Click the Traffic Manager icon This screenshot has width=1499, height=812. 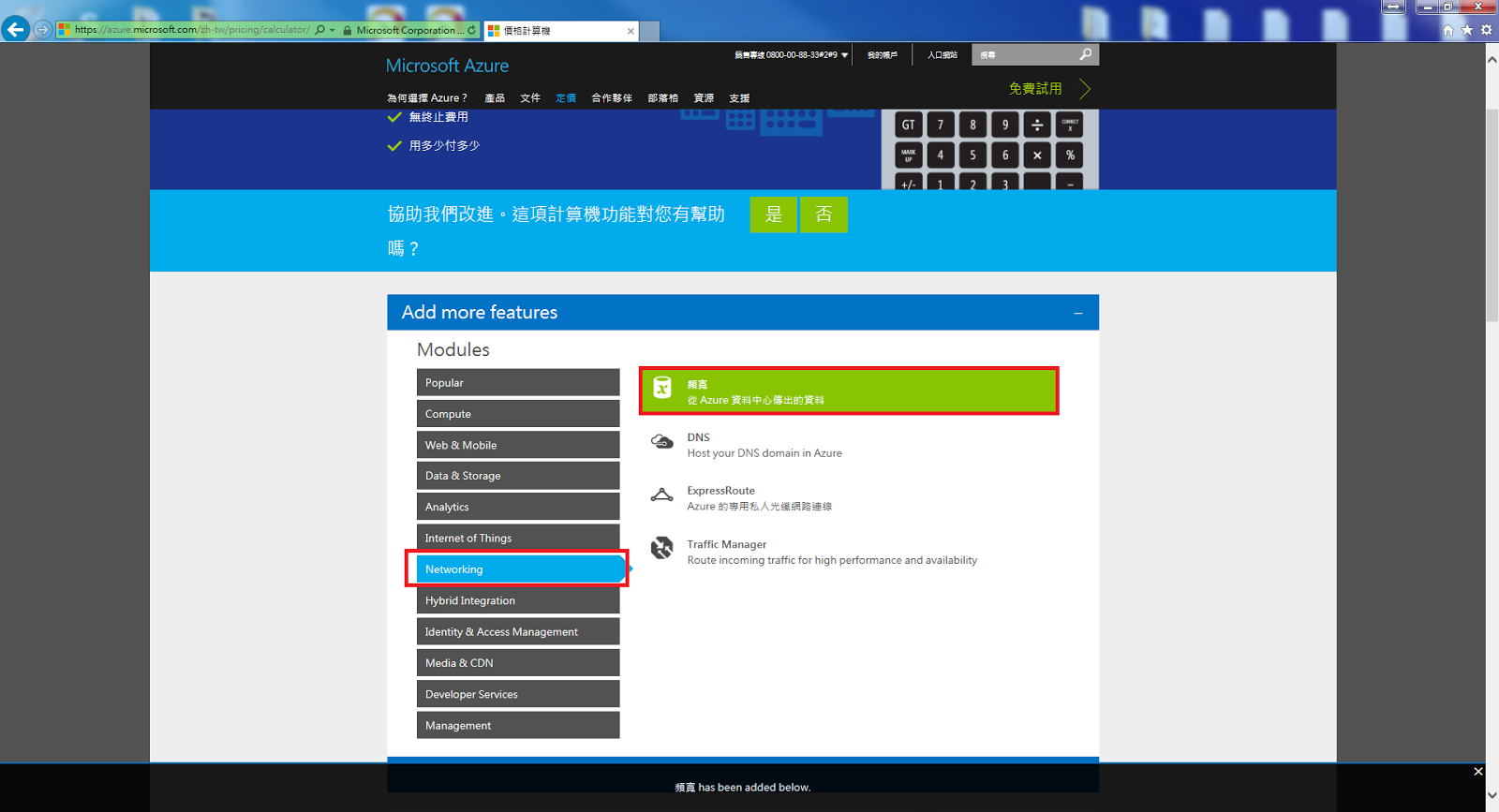[662, 548]
